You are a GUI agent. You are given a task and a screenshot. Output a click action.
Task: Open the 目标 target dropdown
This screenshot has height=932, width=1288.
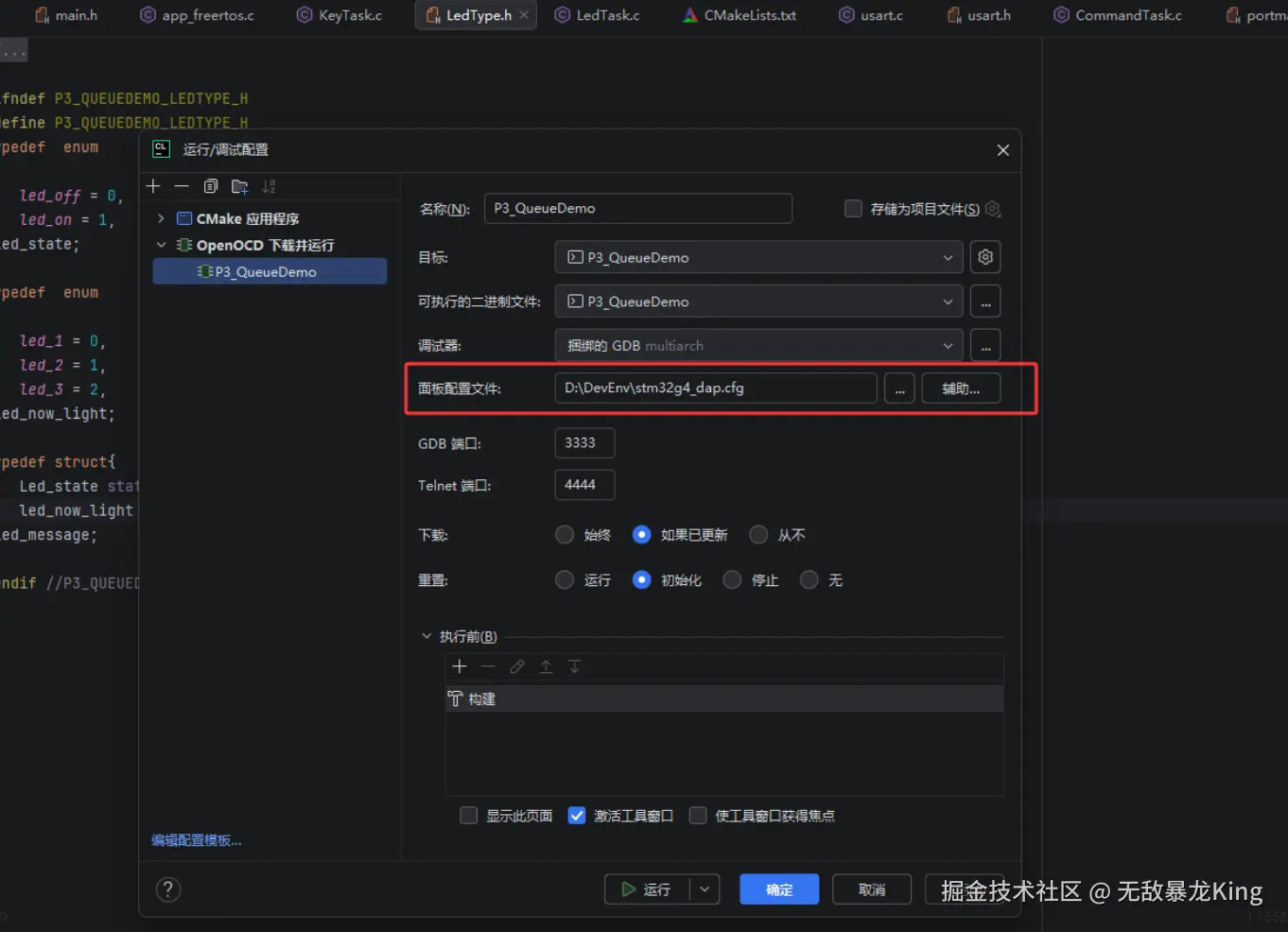point(758,257)
